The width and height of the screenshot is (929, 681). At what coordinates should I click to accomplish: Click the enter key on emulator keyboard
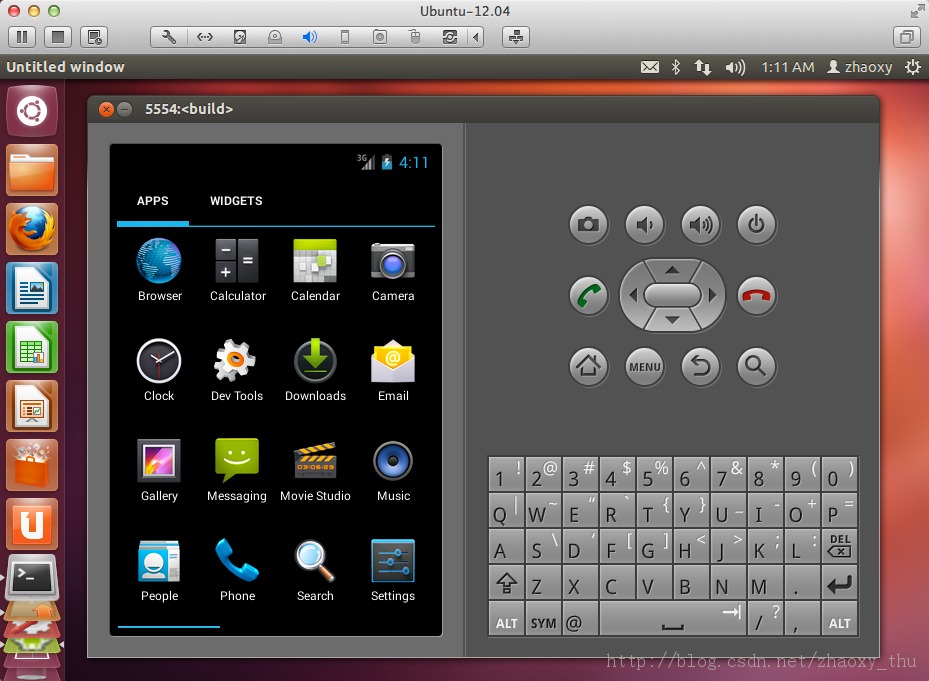(840, 582)
